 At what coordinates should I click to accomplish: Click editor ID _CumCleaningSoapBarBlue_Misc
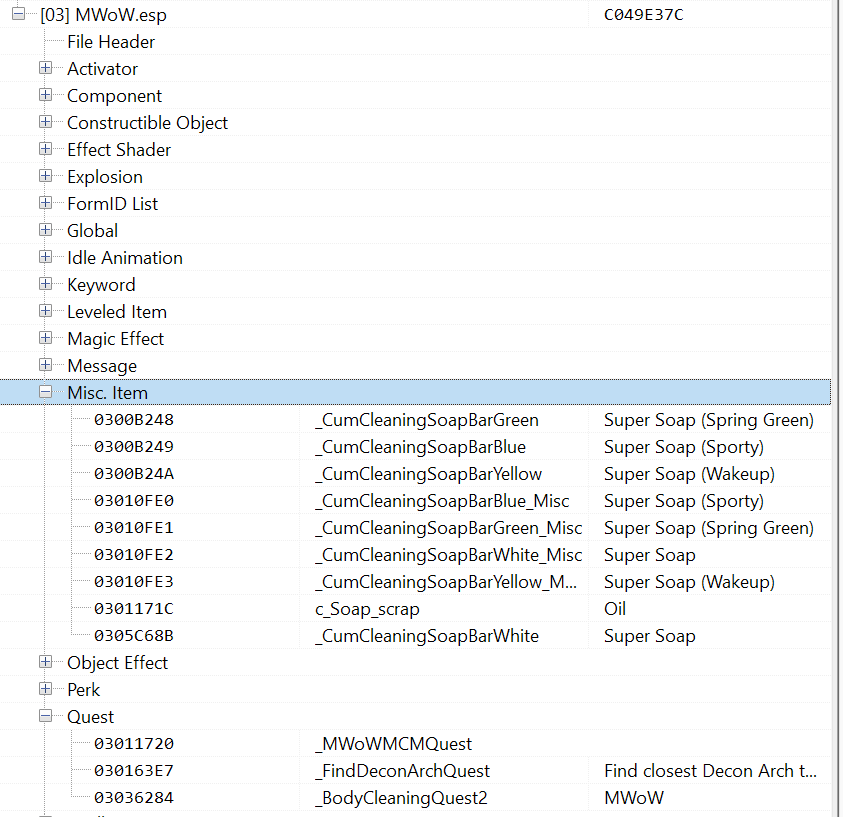click(442, 501)
